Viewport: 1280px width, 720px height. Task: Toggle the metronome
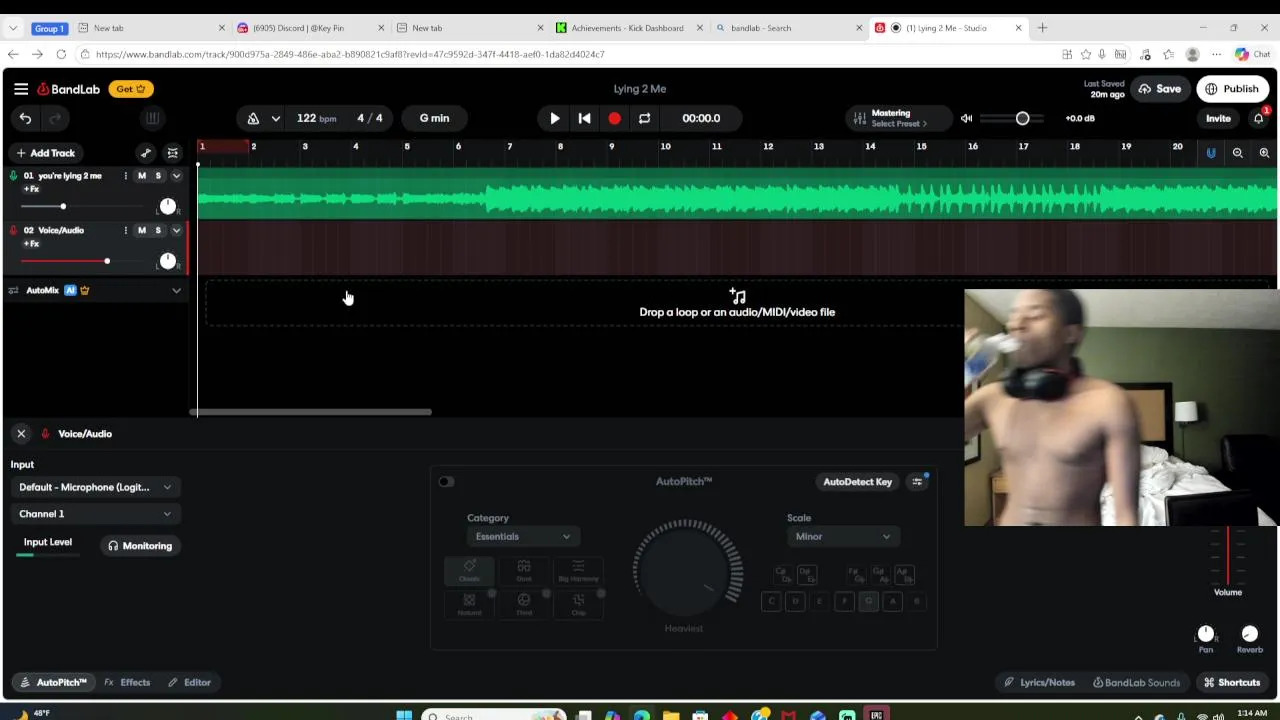(x=253, y=118)
